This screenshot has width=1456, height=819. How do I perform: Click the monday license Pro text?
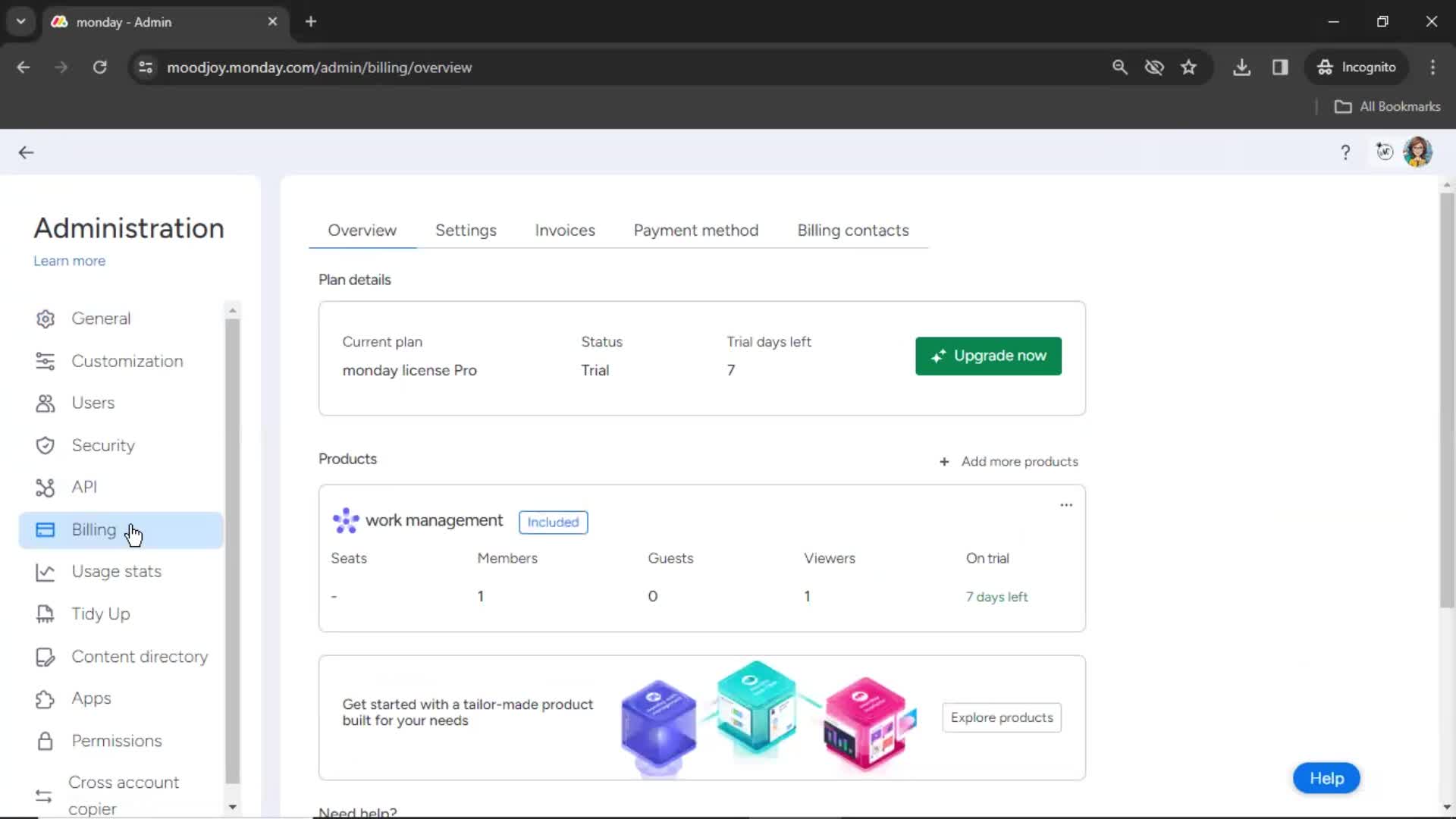tap(409, 371)
